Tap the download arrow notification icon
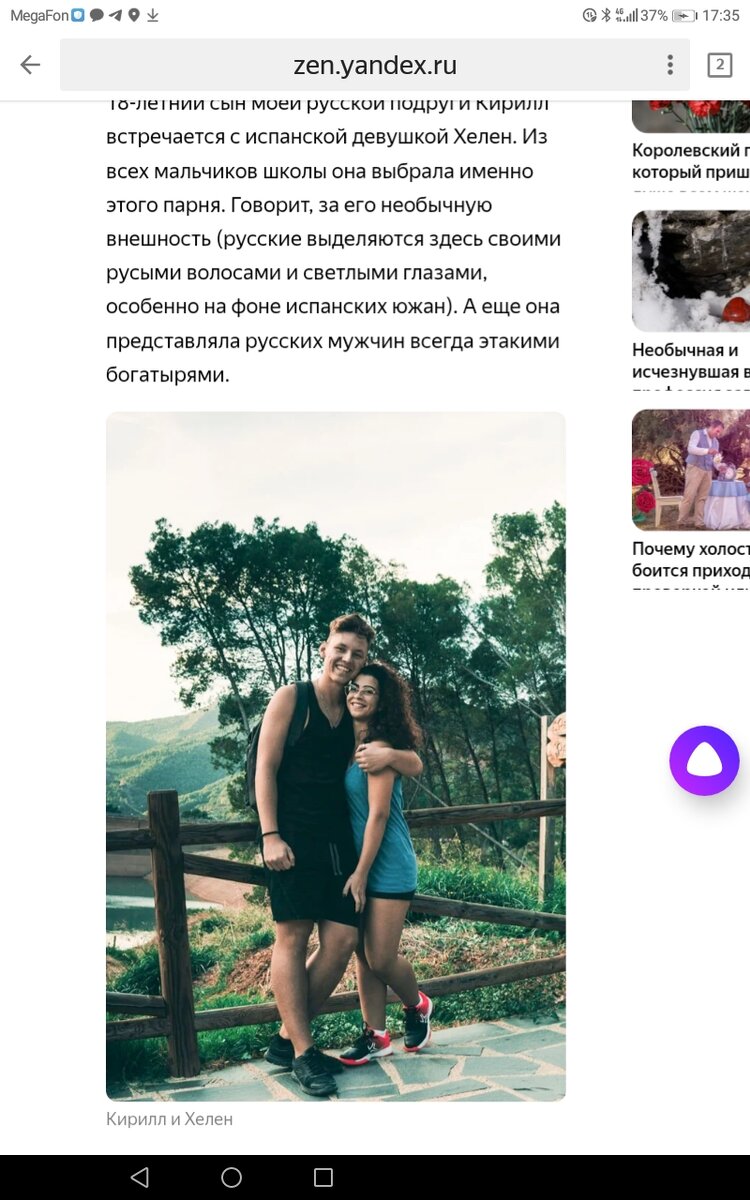Screen dimensions: 750x1200 [x=153, y=15]
